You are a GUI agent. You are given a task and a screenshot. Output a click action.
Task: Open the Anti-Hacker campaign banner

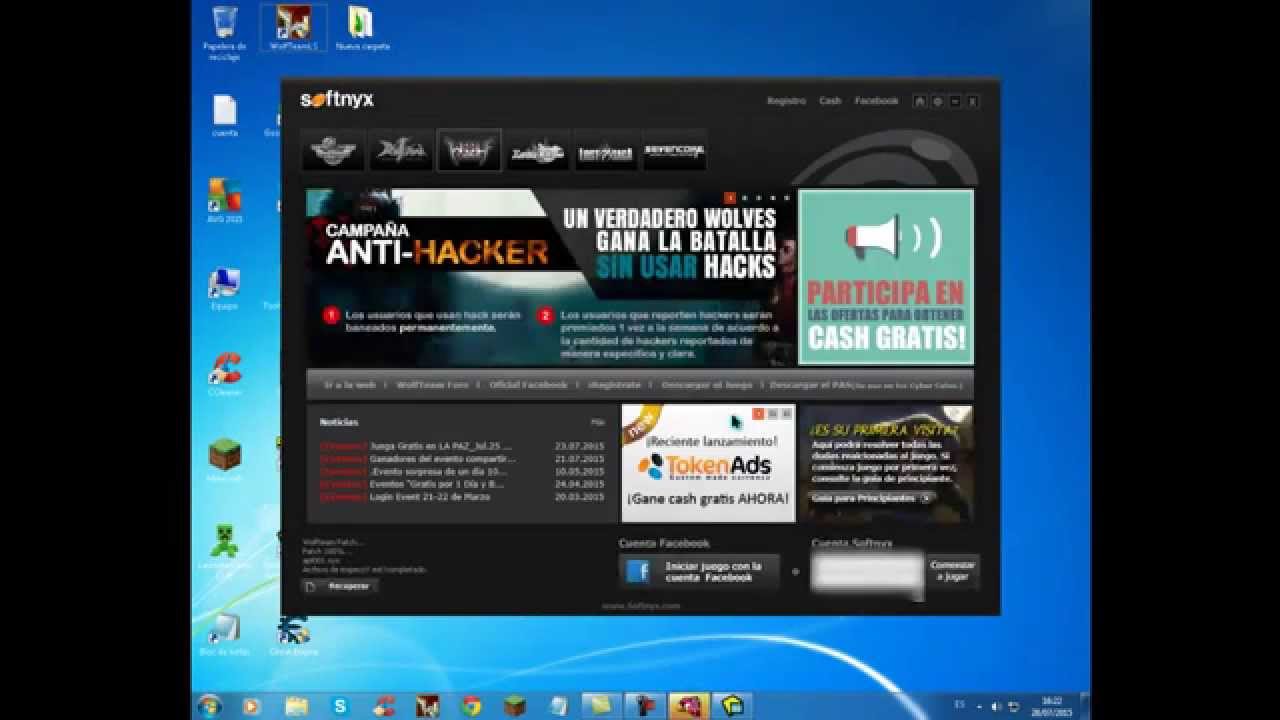pyautogui.click(x=551, y=278)
